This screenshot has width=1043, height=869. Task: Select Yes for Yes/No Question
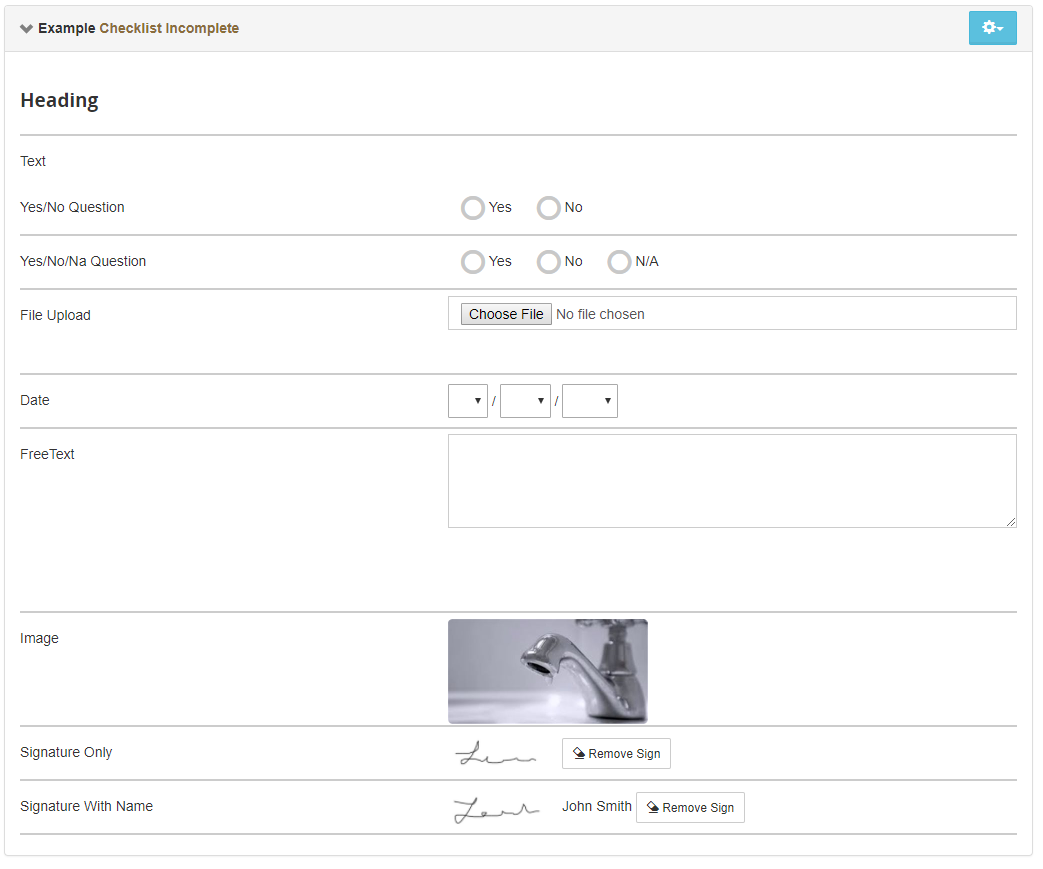(x=472, y=208)
